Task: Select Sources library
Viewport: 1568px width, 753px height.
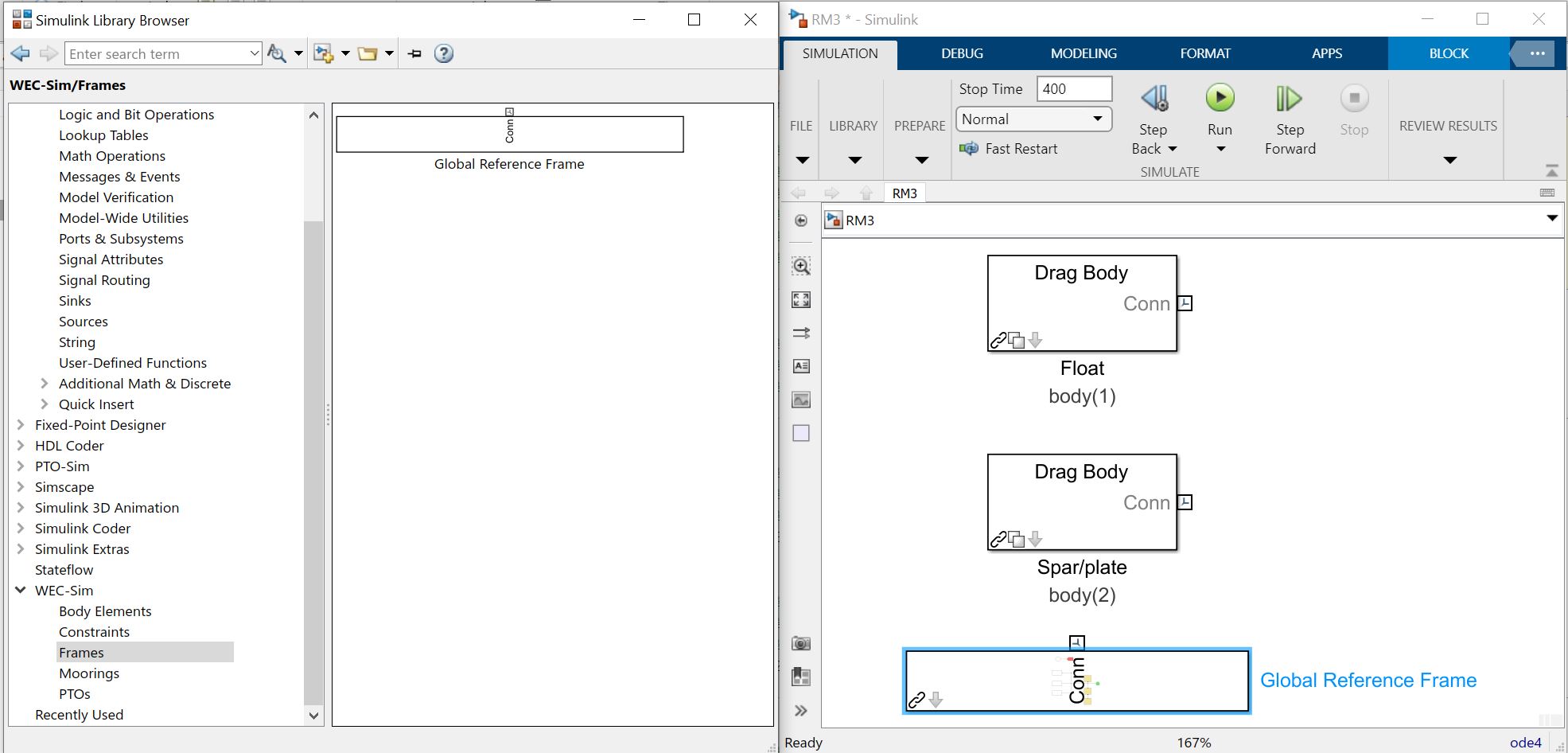Action: [83, 322]
